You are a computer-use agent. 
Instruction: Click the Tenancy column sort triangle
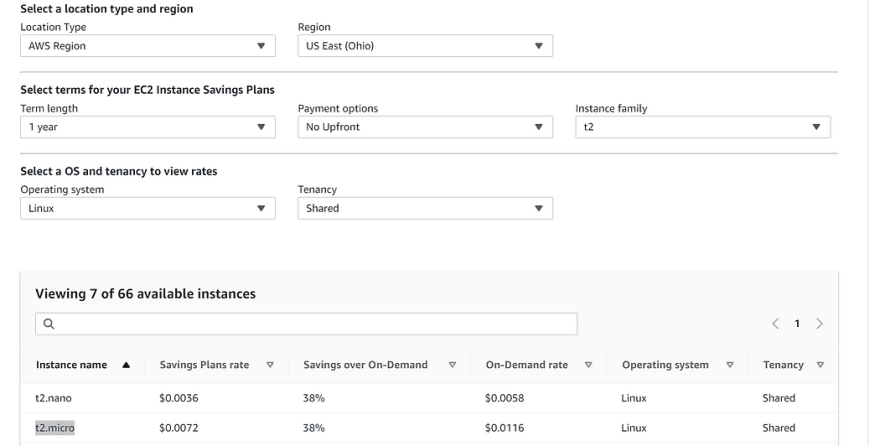tap(820, 365)
